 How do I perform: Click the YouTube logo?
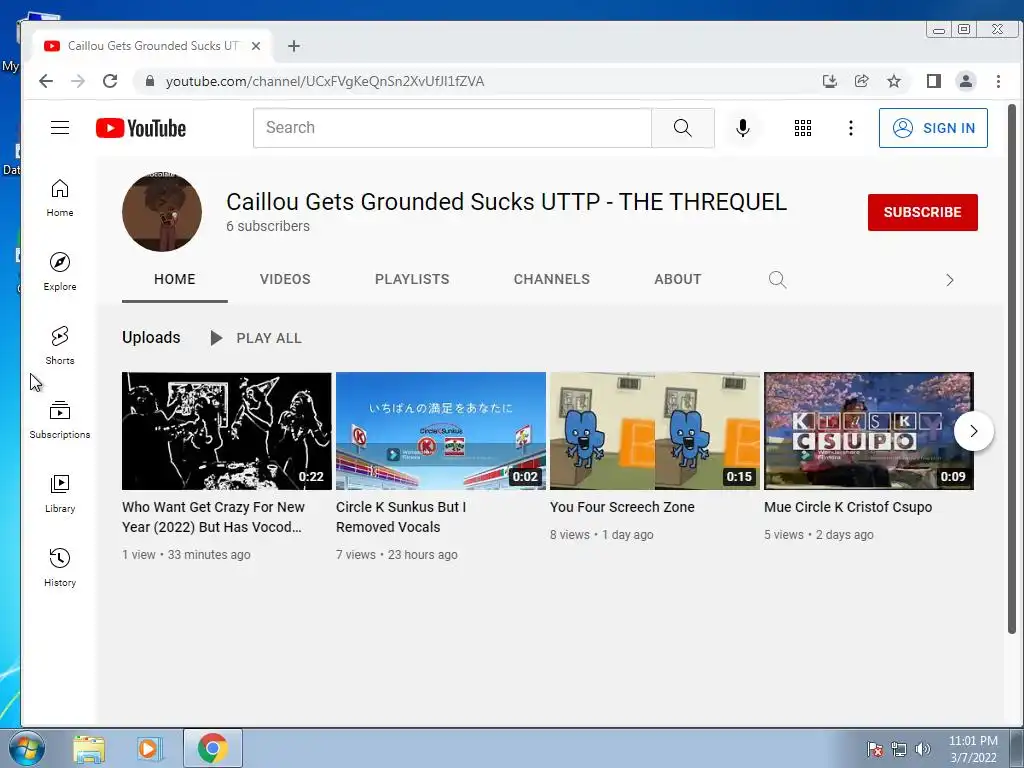[140, 128]
